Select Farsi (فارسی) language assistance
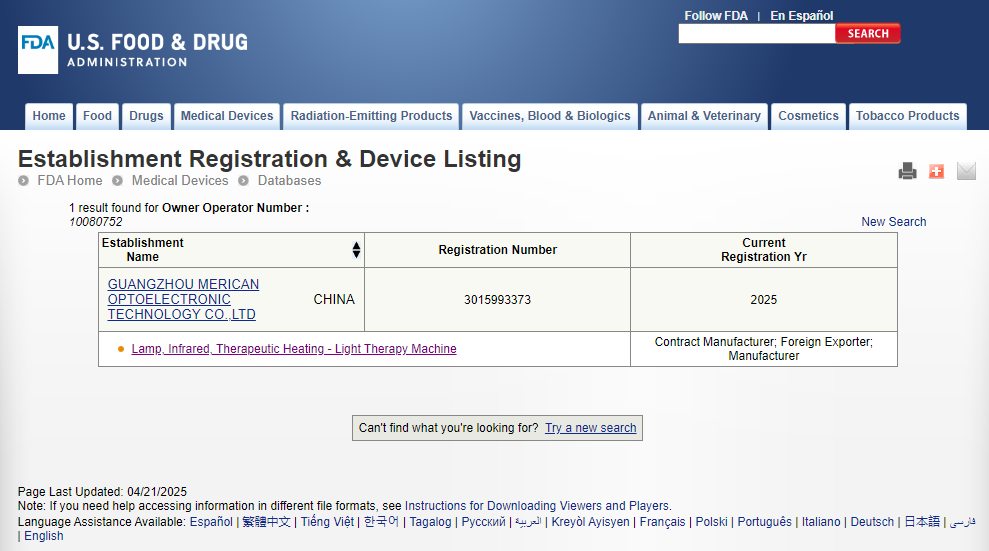Image resolution: width=989 pixels, height=551 pixels. click(x=963, y=522)
